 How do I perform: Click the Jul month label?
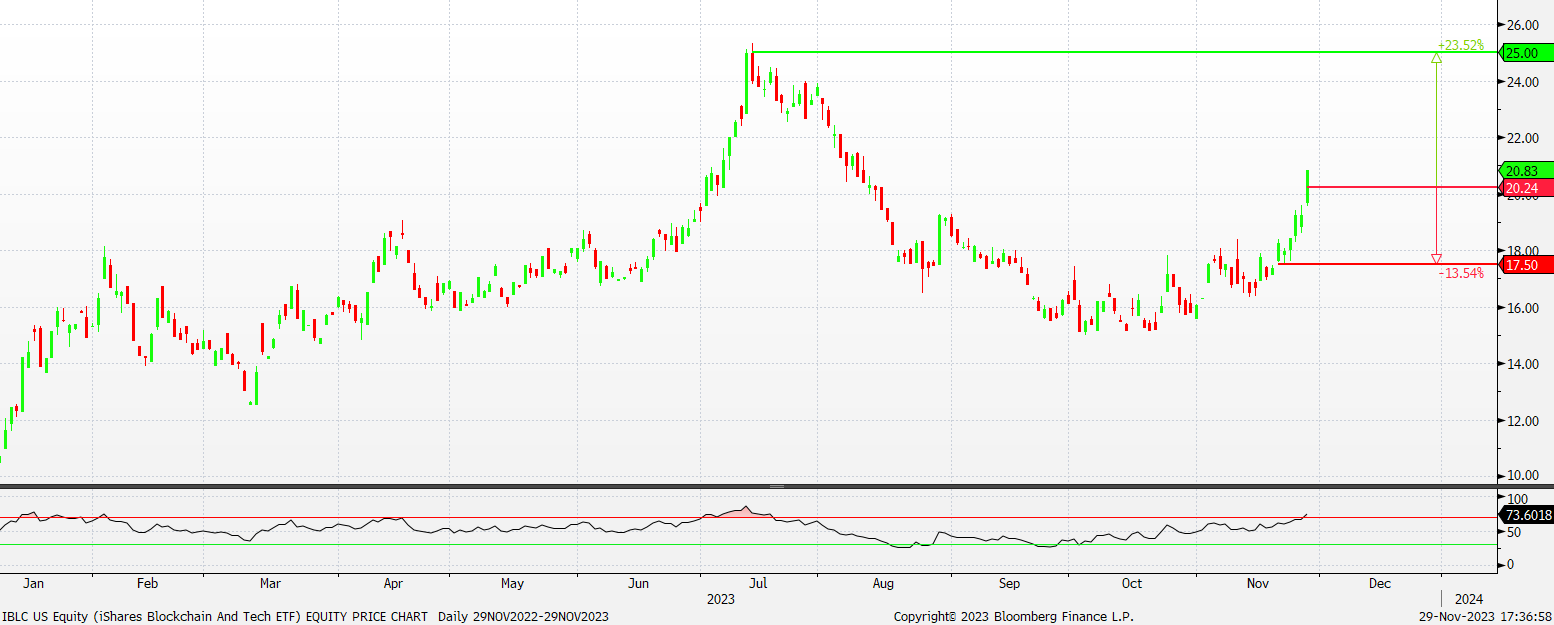[758, 583]
